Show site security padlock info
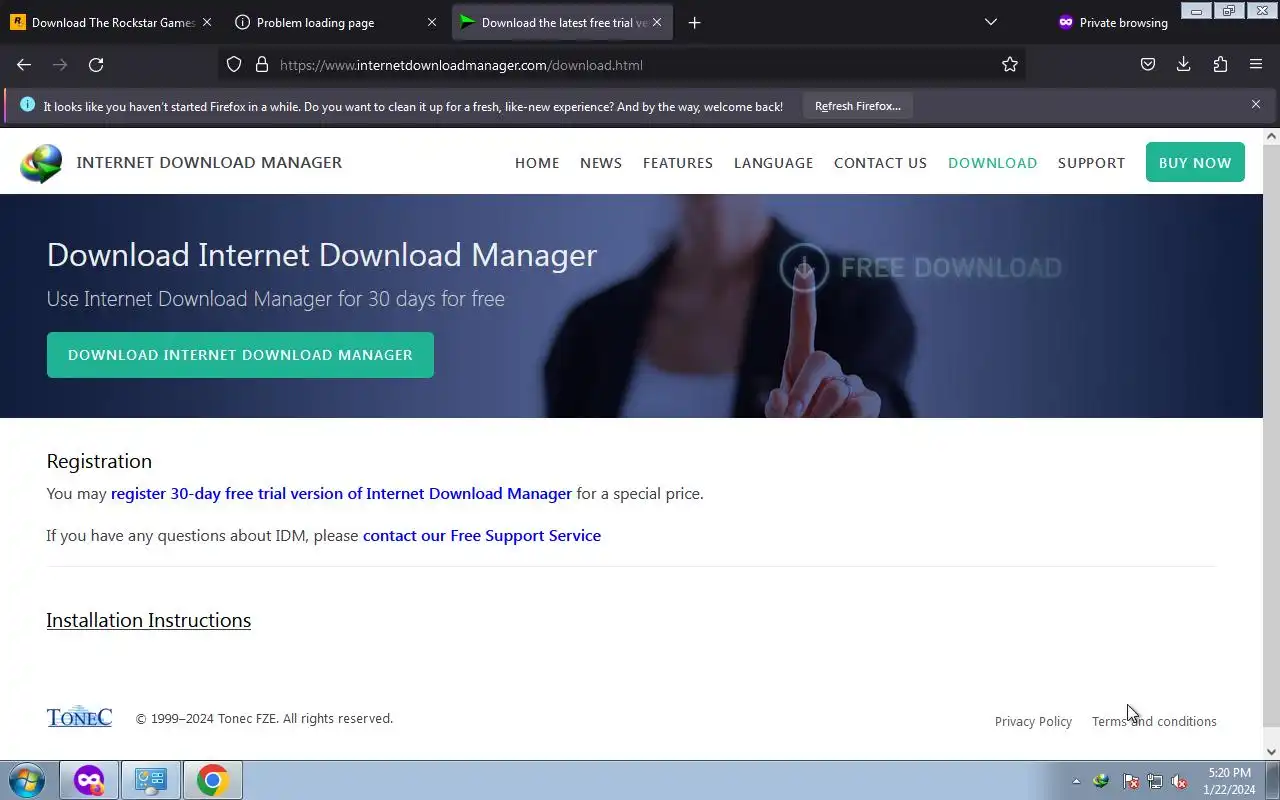This screenshot has width=1280, height=800. coord(262,65)
